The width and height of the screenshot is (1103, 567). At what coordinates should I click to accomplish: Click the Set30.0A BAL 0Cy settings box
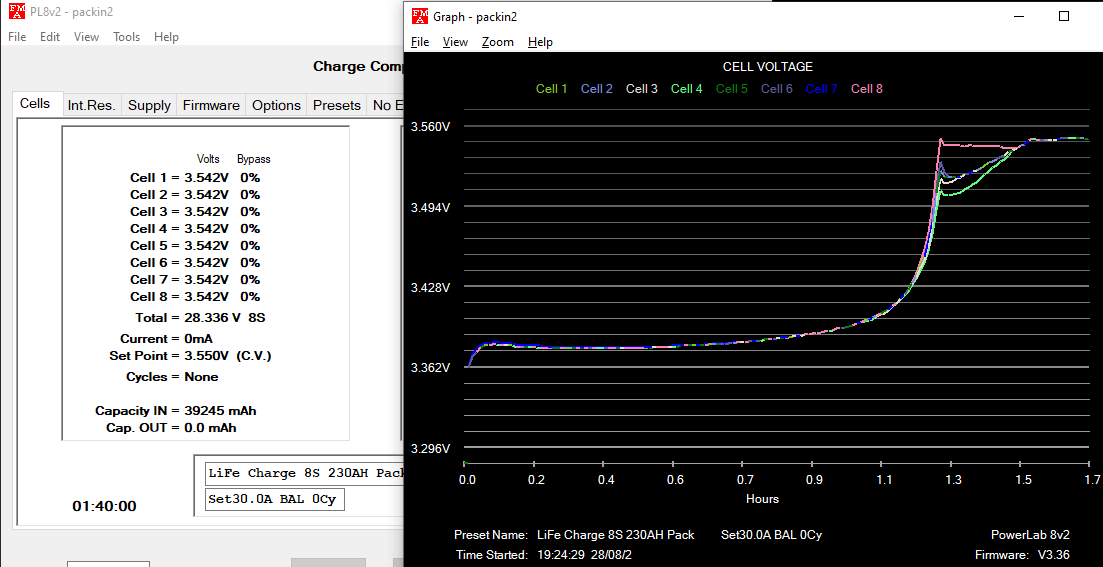pyautogui.click(x=274, y=499)
